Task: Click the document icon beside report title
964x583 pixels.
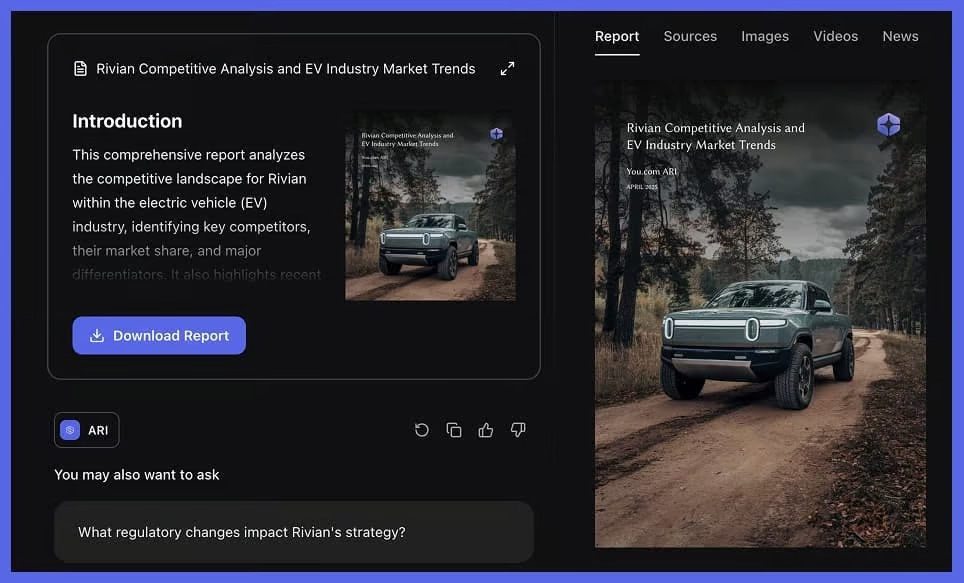Action: pyautogui.click(x=81, y=68)
